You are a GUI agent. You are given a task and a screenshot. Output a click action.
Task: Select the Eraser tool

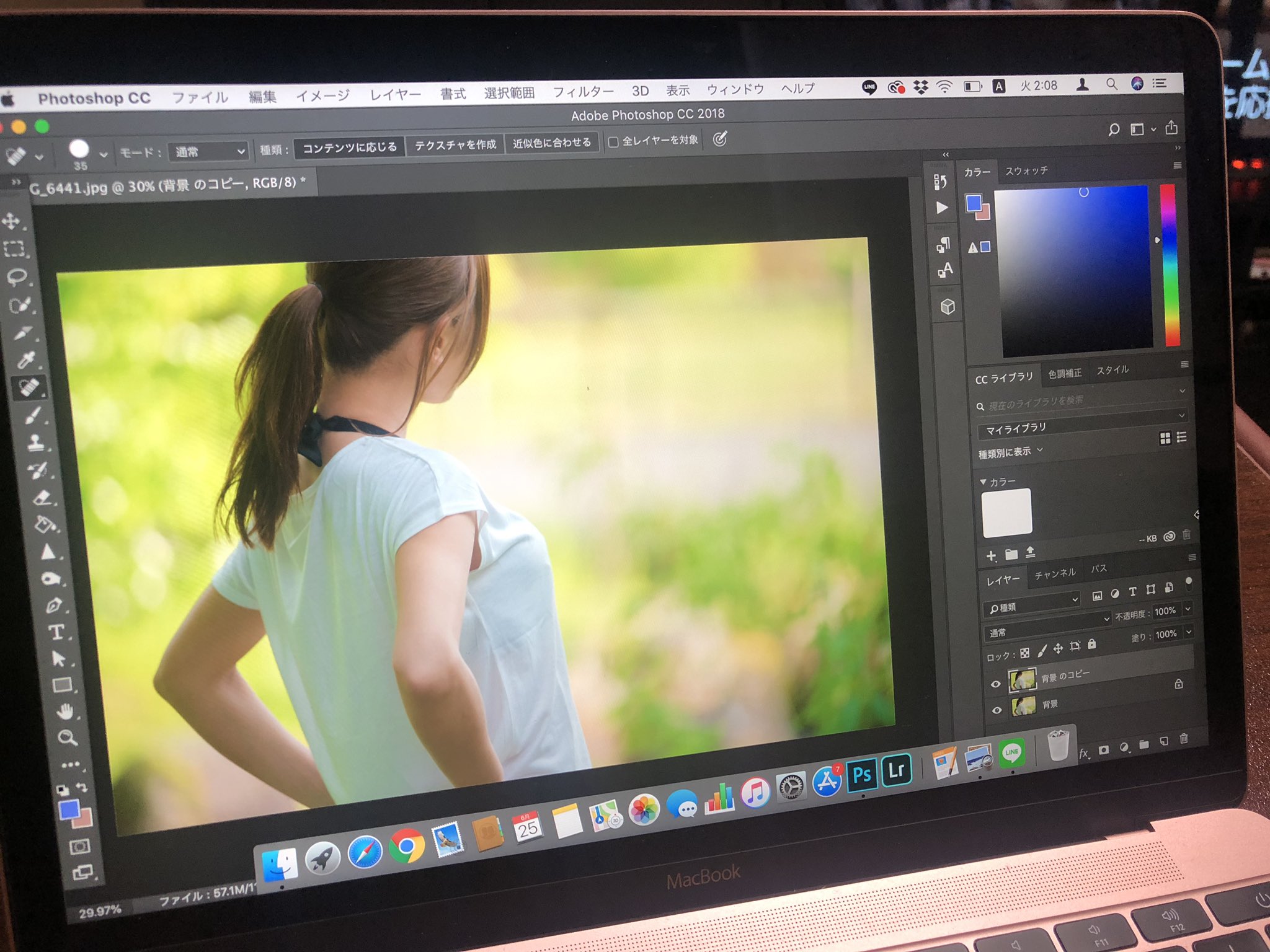pos(42,498)
